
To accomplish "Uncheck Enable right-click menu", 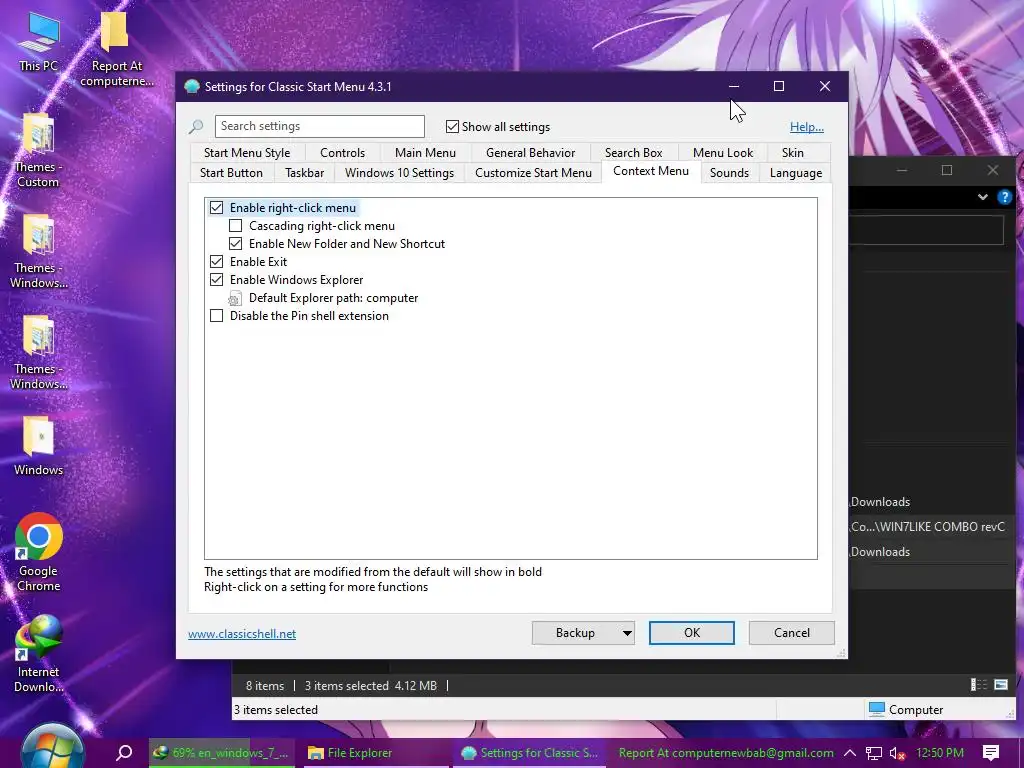I will pos(216,208).
